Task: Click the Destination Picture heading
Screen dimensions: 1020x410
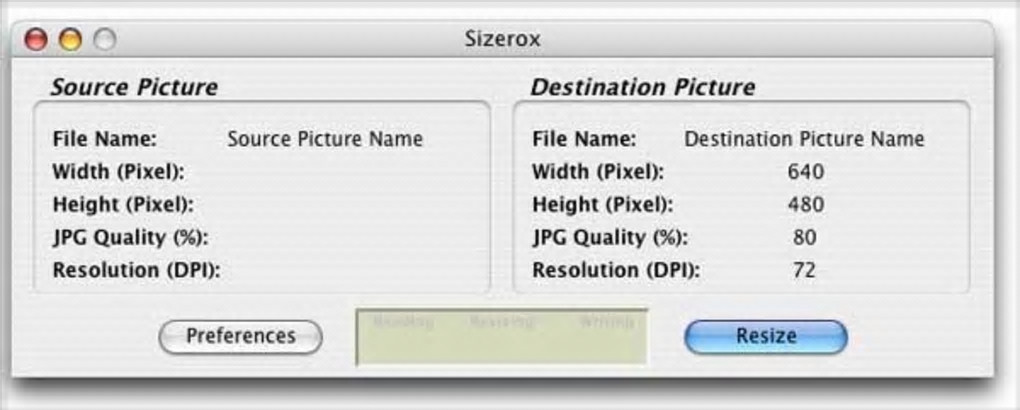Action: click(642, 87)
